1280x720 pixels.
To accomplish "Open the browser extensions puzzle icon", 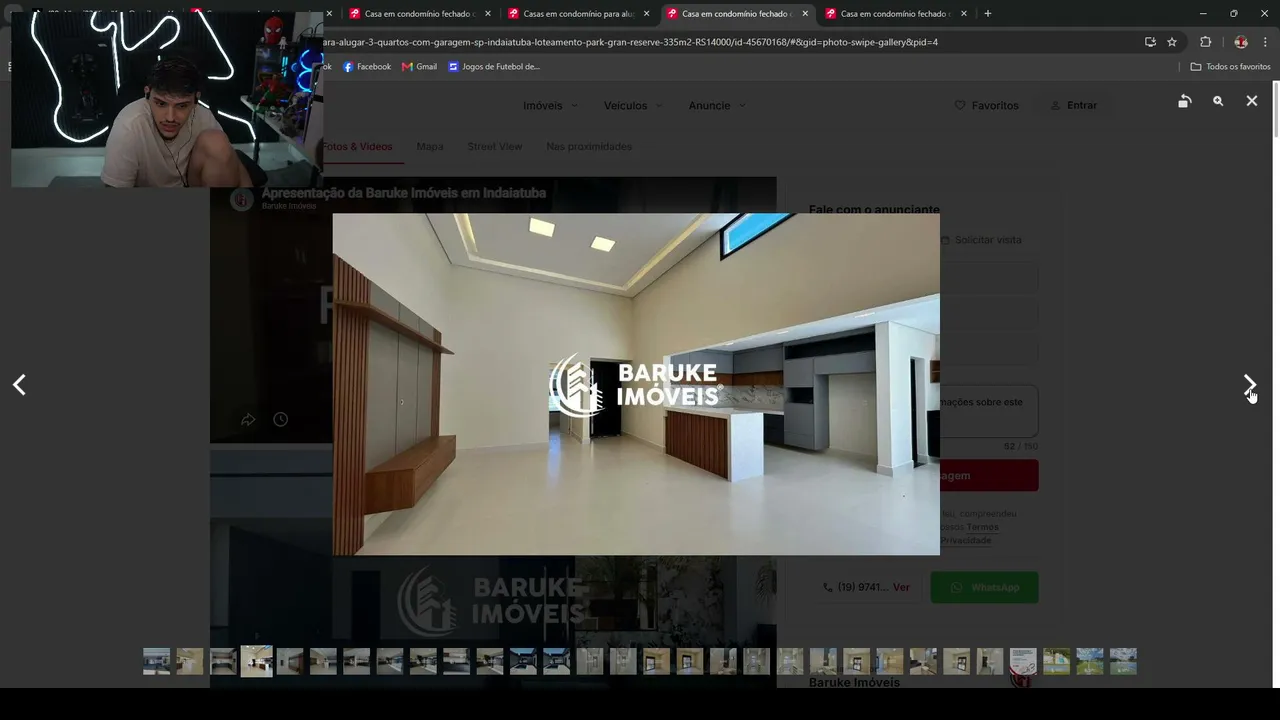I will (1205, 42).
